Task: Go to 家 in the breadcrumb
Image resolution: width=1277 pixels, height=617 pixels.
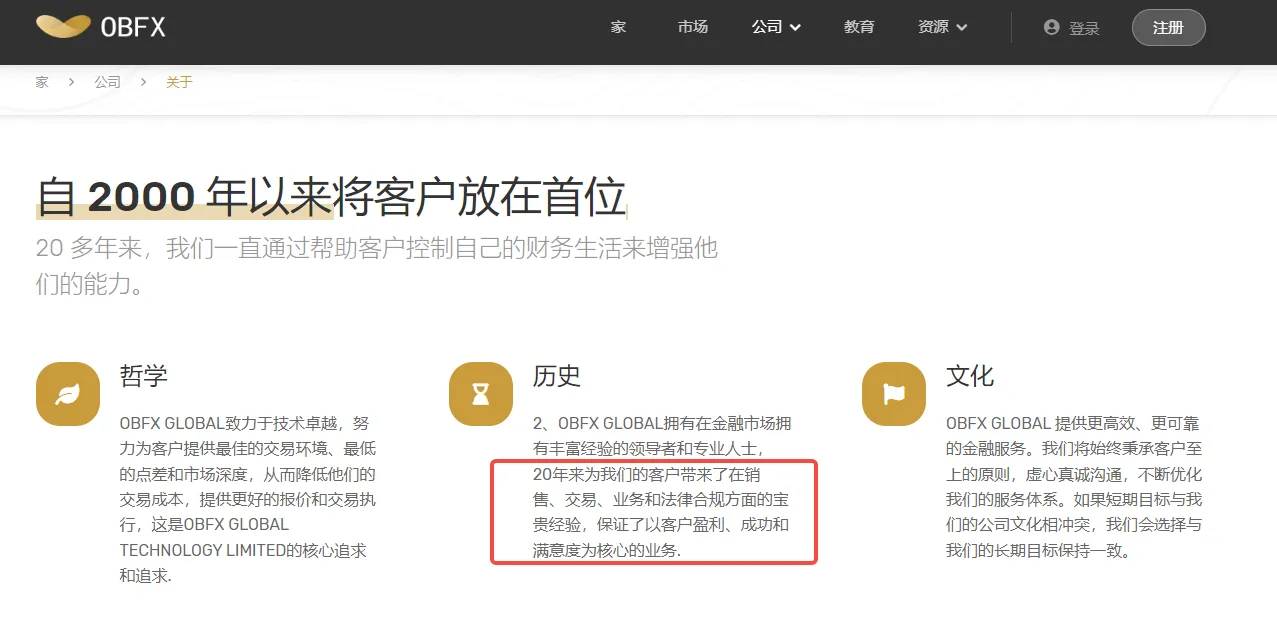Action: 42,82
